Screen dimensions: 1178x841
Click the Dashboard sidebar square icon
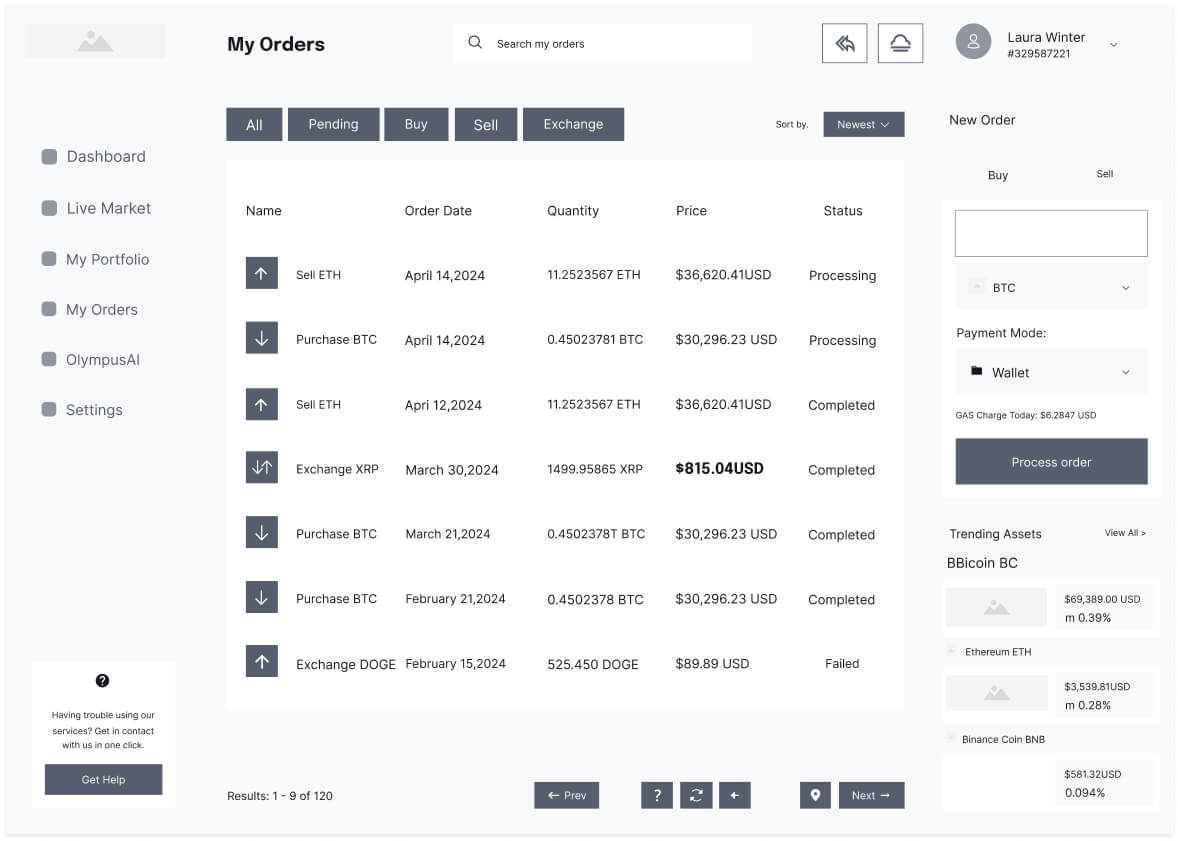(x=49, y=156)
